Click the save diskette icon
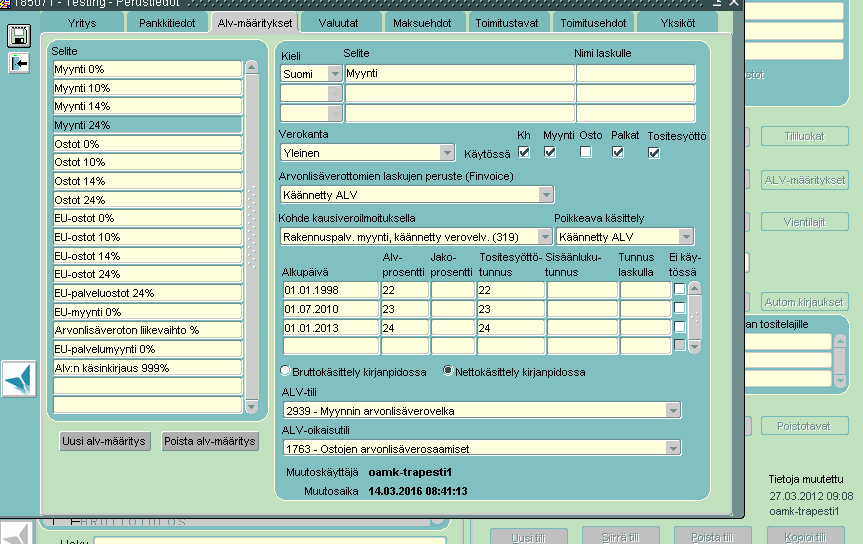The height and width of the screenshot is (544, 863). pos(19,36)
